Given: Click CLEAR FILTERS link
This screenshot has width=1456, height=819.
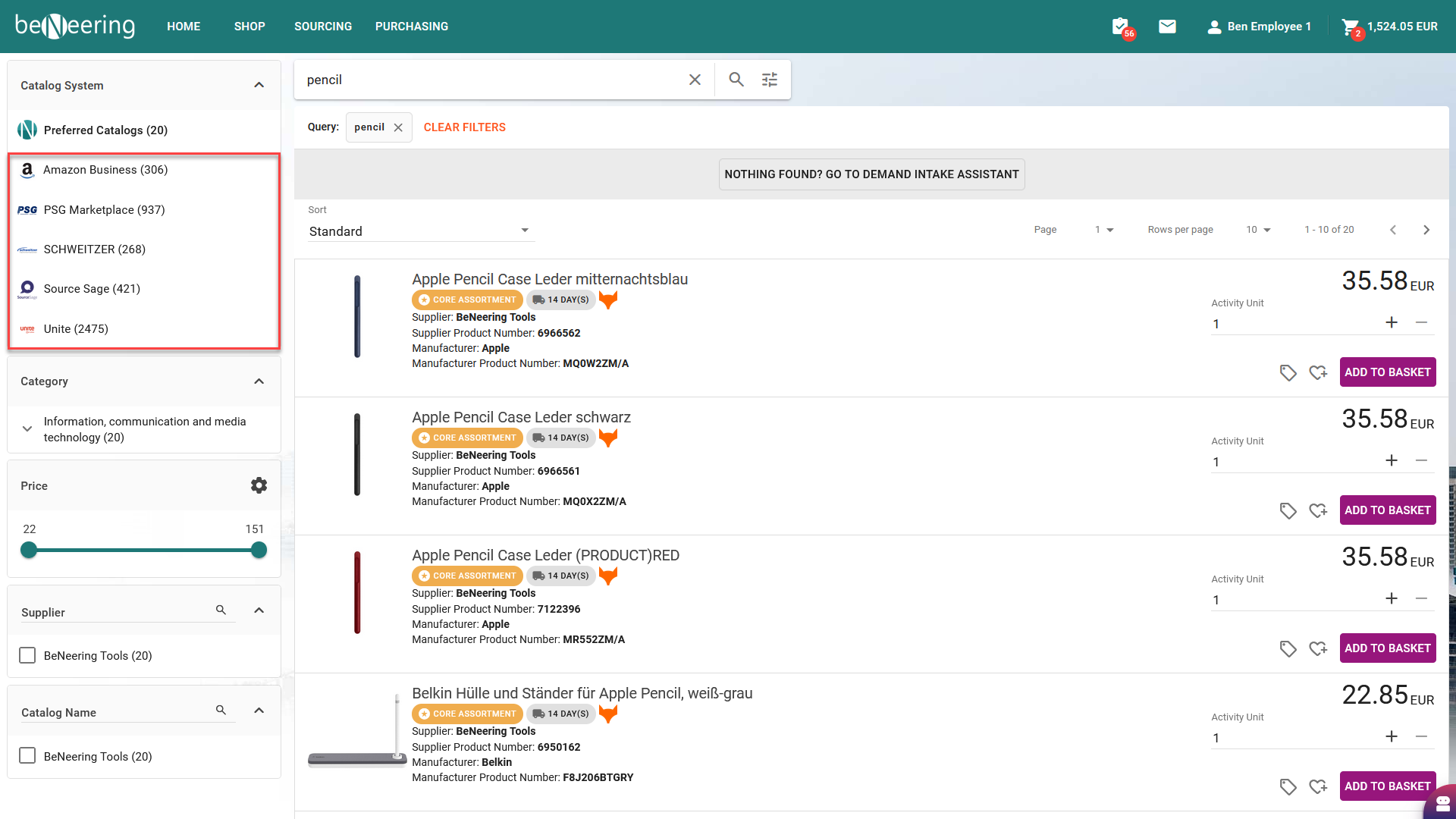Looking at the screenshot, I should pyautogui.click(x=464, y=127).
